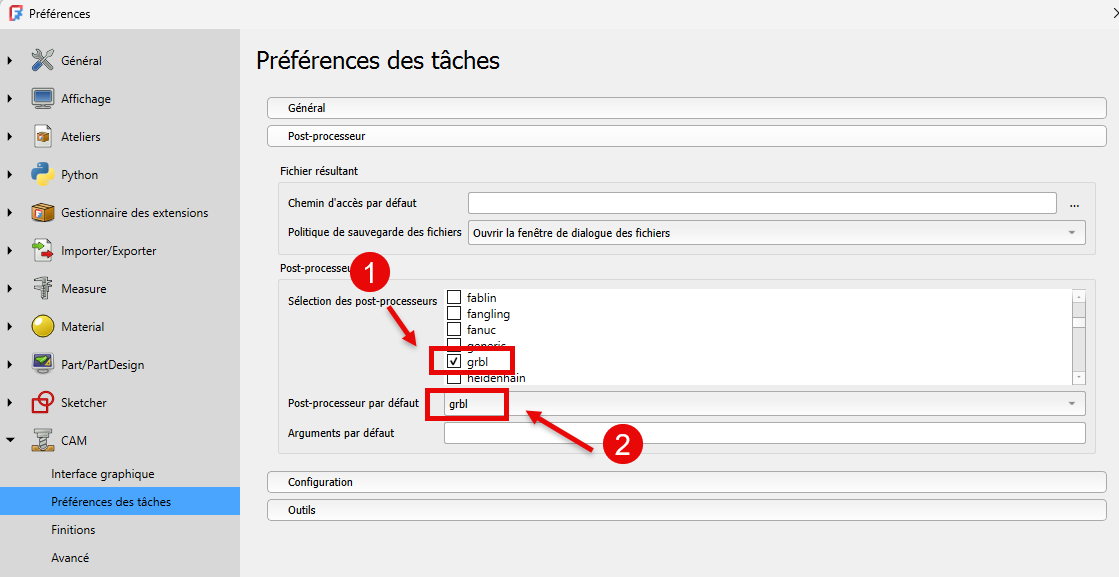The width and height of the screenshot is (1119, 577).
Task: Expand the Configuration section
Action: [686, 482]
